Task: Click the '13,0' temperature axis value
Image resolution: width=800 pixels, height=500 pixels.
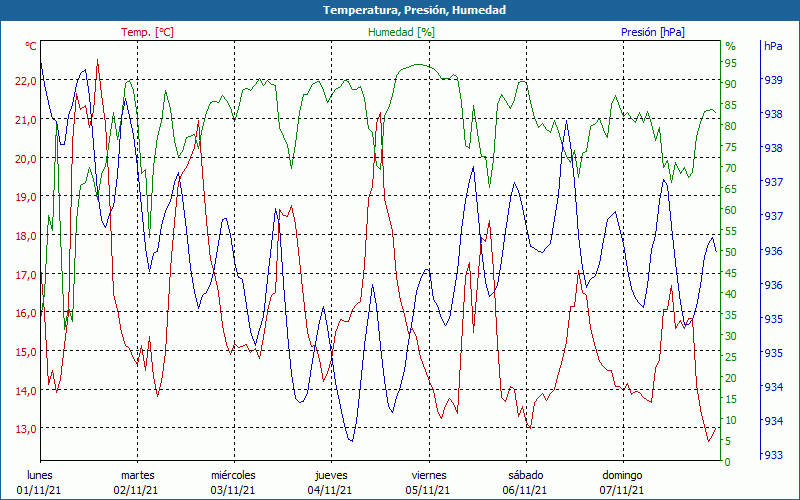Action: [x=27, y=429]
